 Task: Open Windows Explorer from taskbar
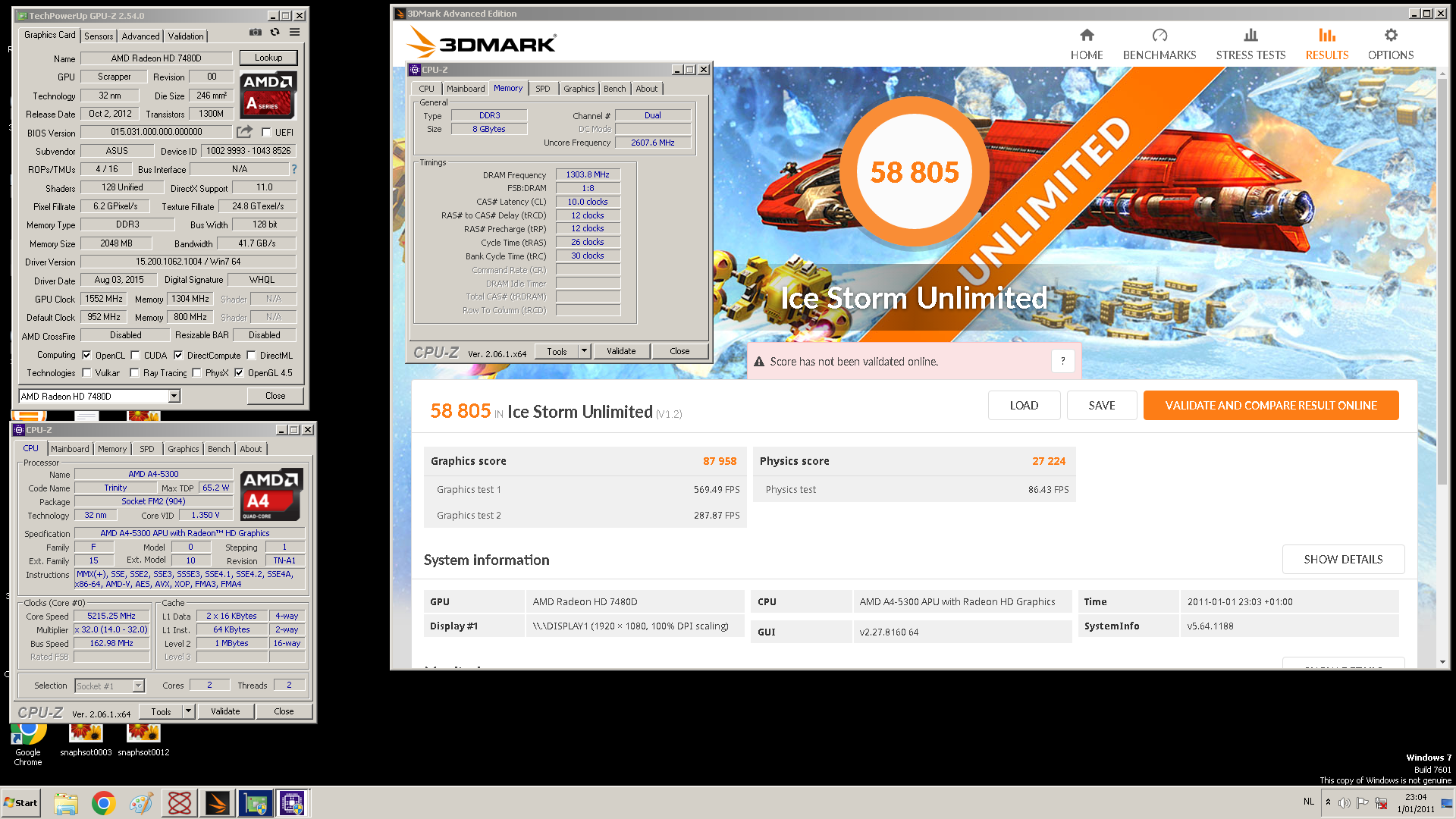[66, 803]
